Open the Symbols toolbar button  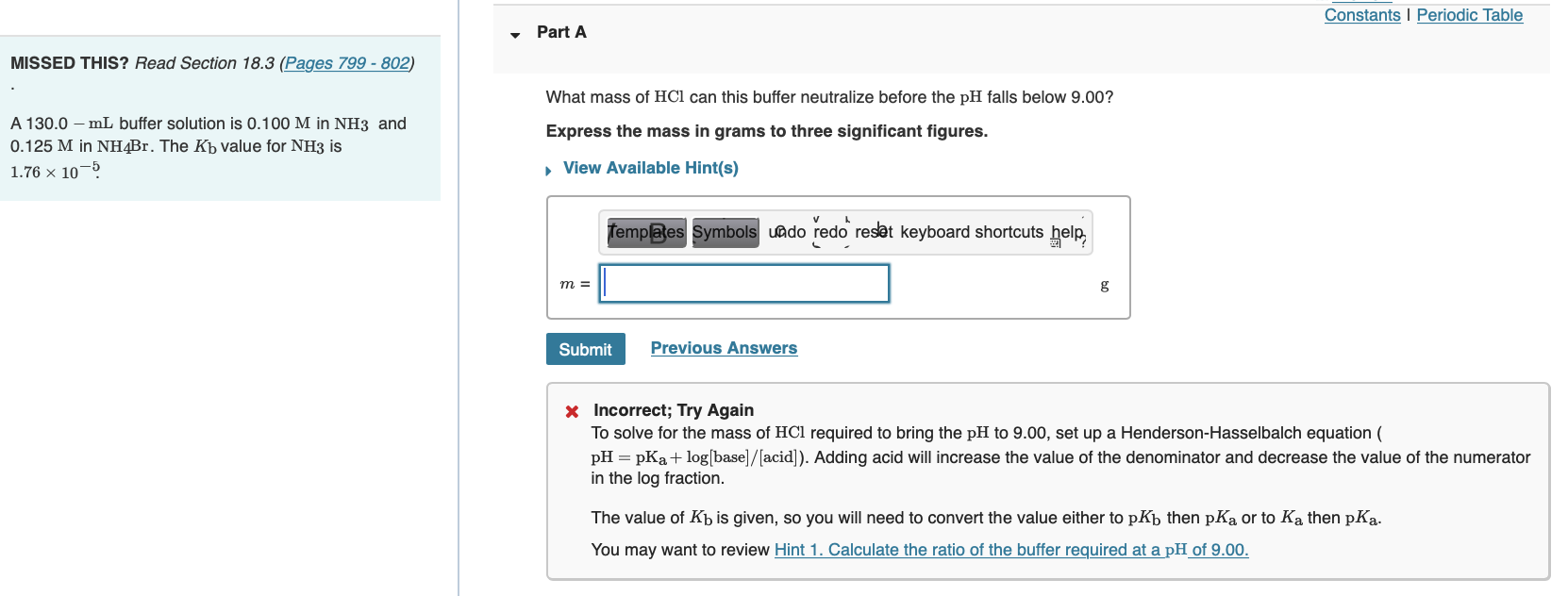coord(725,232)
